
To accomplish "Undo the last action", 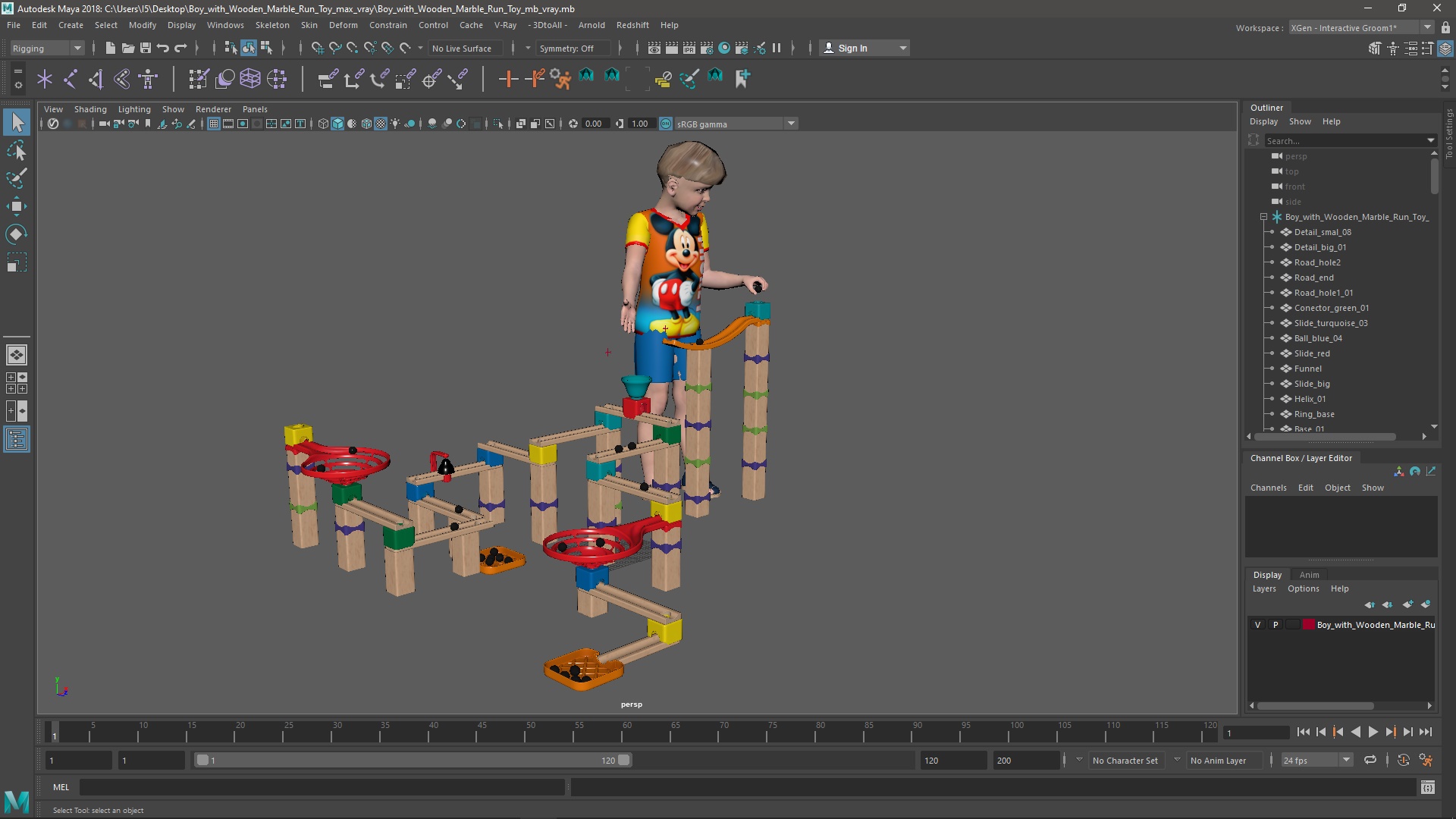I will tap(163, 48).
